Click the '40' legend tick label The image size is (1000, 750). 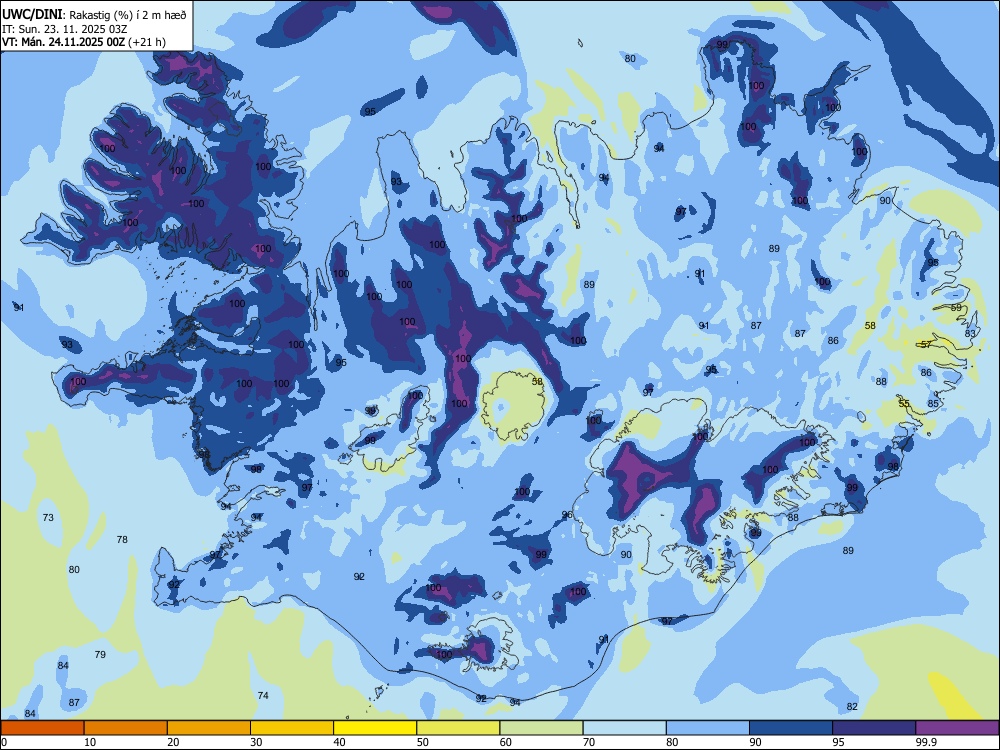[339, 742]
